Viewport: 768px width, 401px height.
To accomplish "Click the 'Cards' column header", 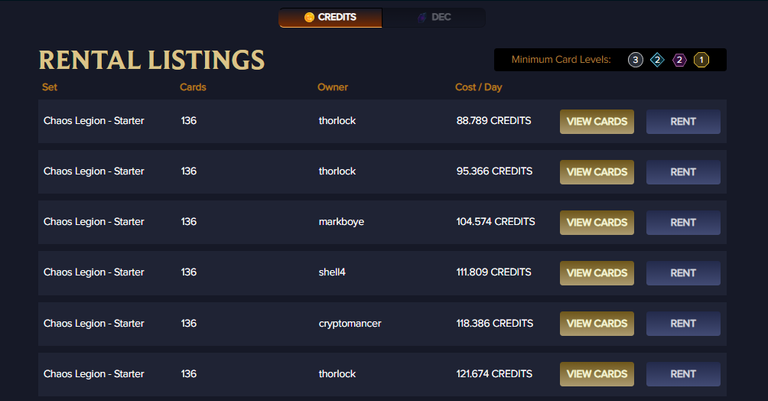I will coord(193,87).
